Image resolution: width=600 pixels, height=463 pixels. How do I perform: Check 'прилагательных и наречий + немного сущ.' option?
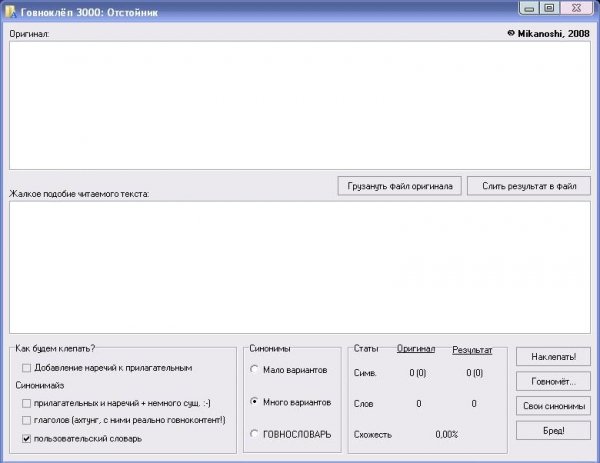click(27, 402)
